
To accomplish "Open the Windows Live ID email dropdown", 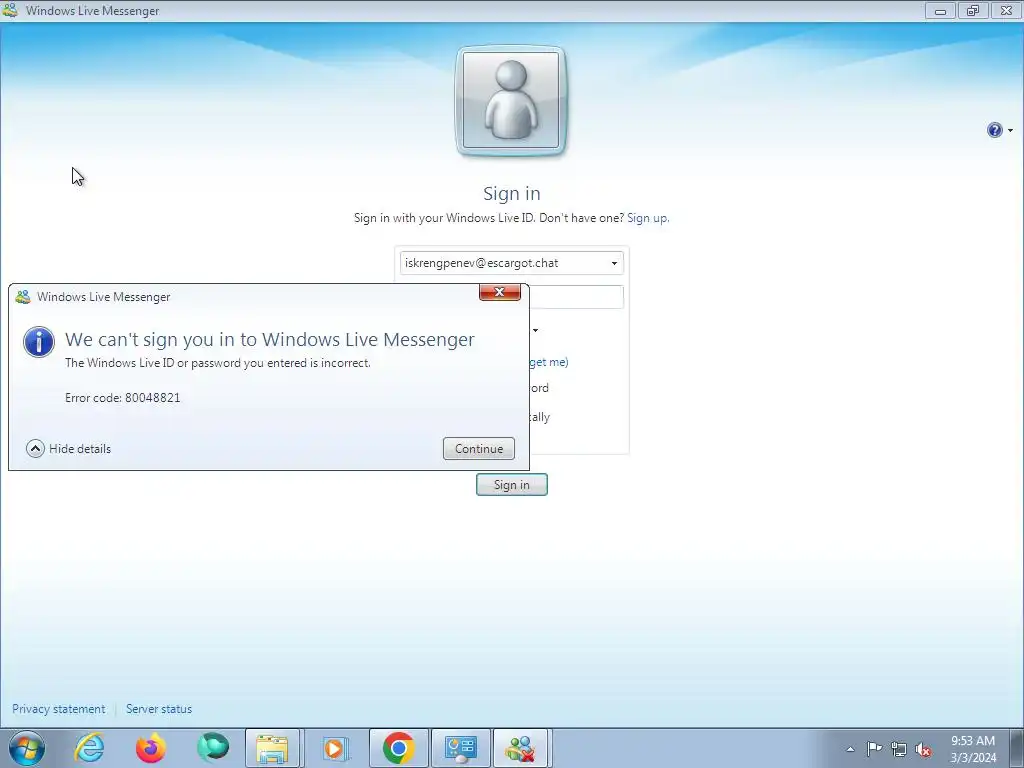I will (x=614, y=263).
